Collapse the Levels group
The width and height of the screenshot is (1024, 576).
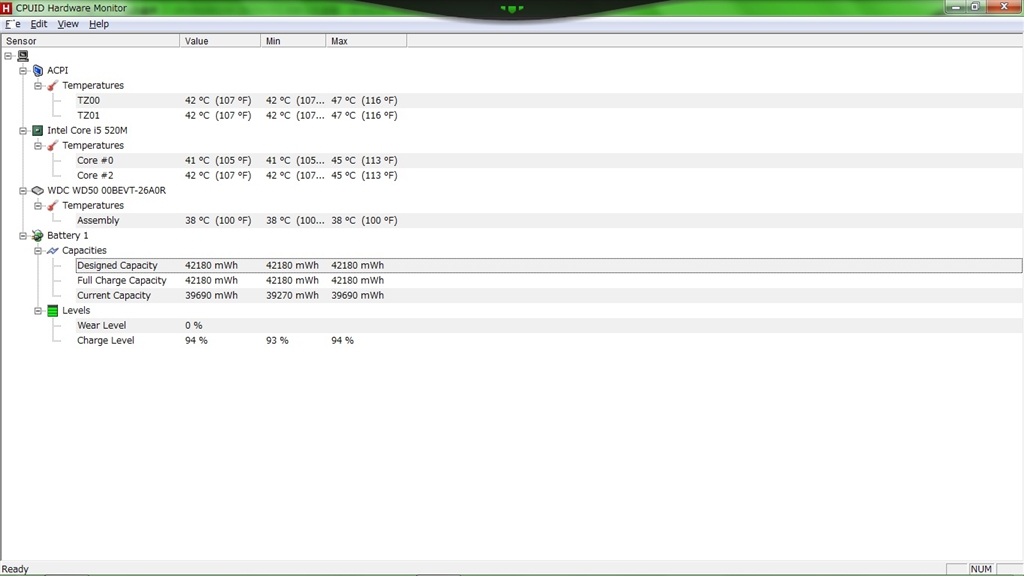(x=38, y=311)
